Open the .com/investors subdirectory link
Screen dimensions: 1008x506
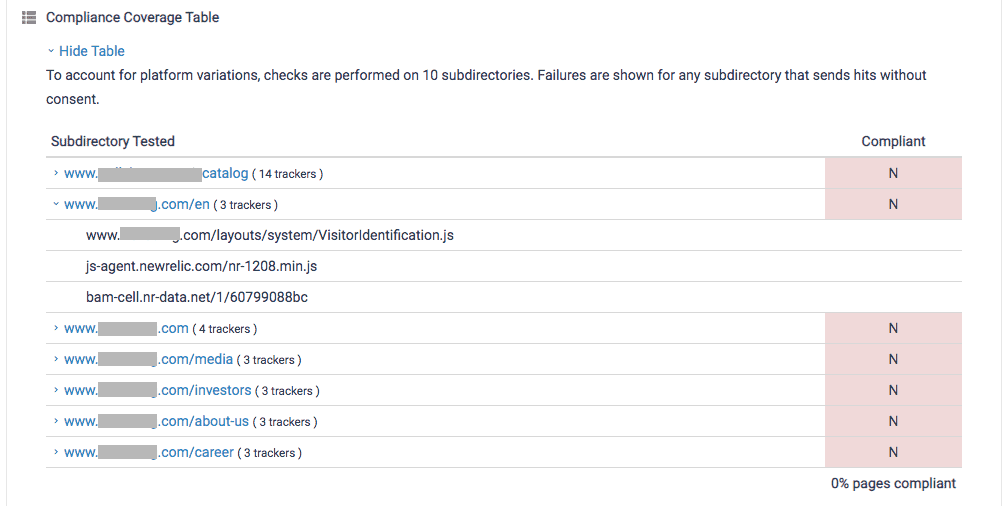click(158, 390)
